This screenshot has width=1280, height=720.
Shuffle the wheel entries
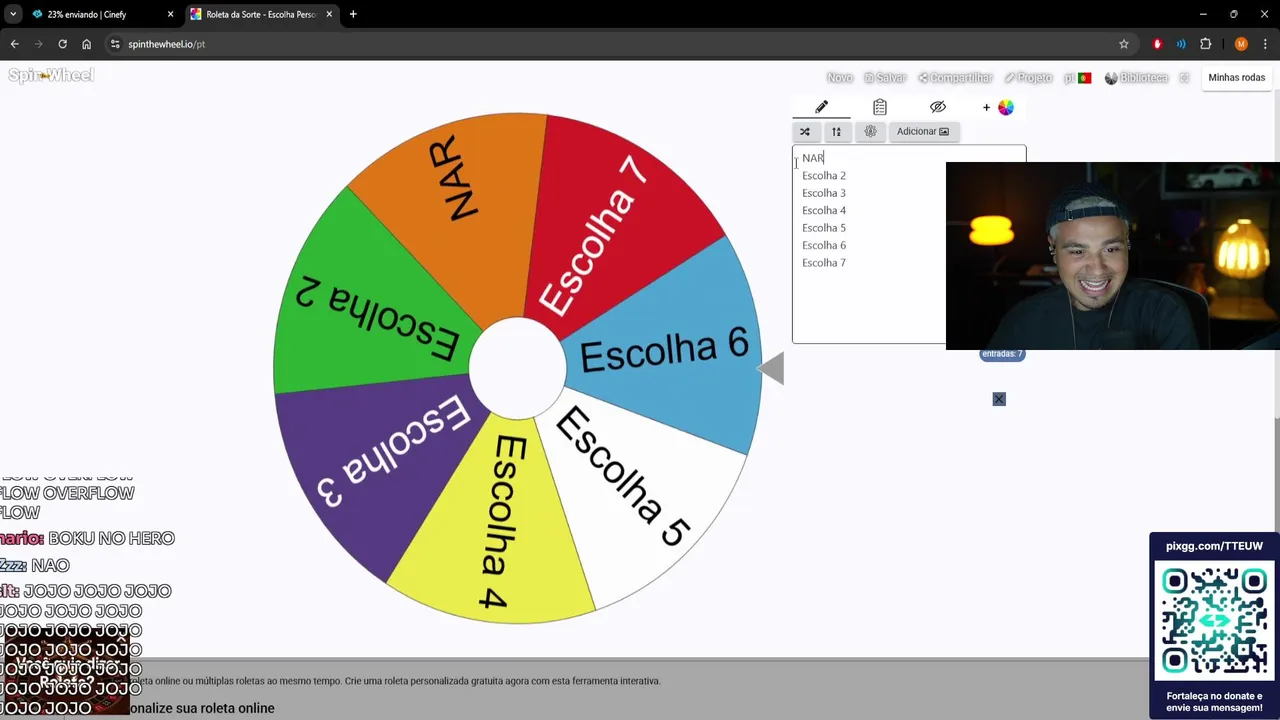(x=805, y=131)
